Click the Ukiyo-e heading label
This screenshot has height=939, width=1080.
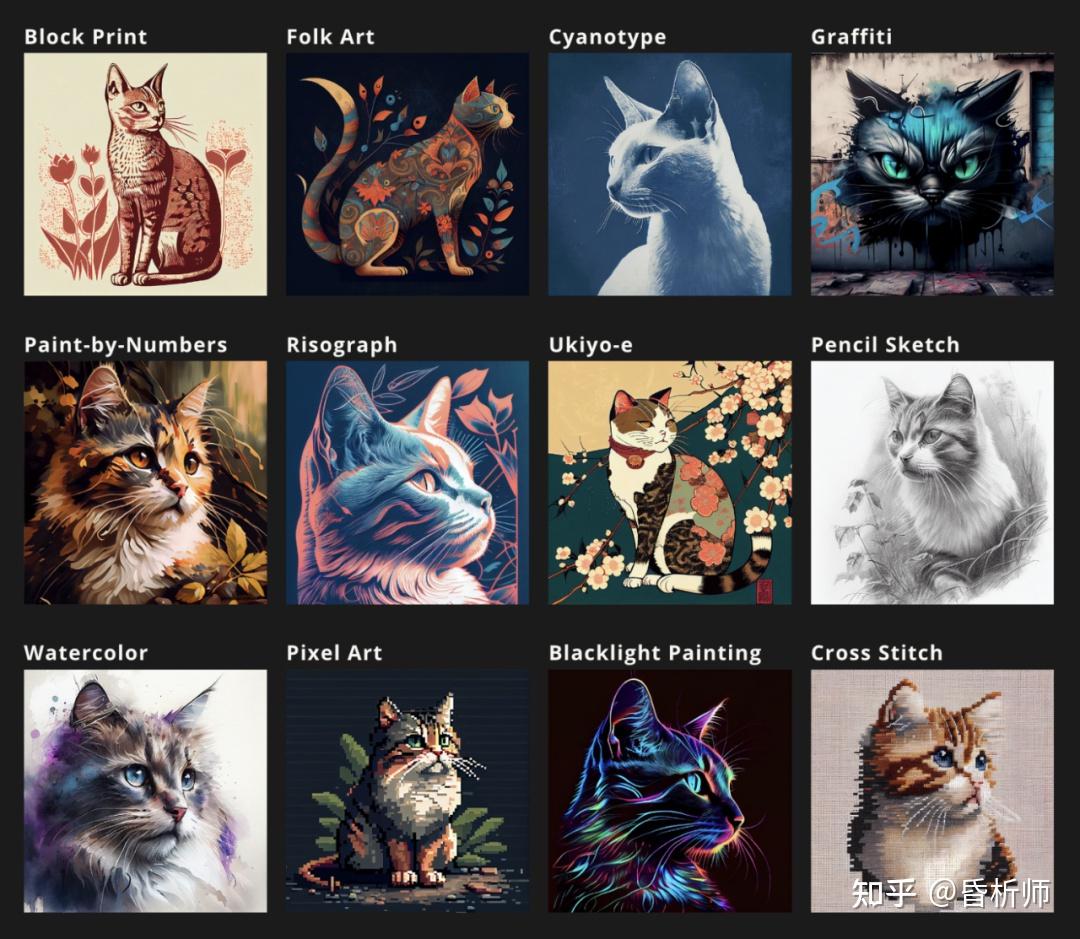[x=590, y=344]
